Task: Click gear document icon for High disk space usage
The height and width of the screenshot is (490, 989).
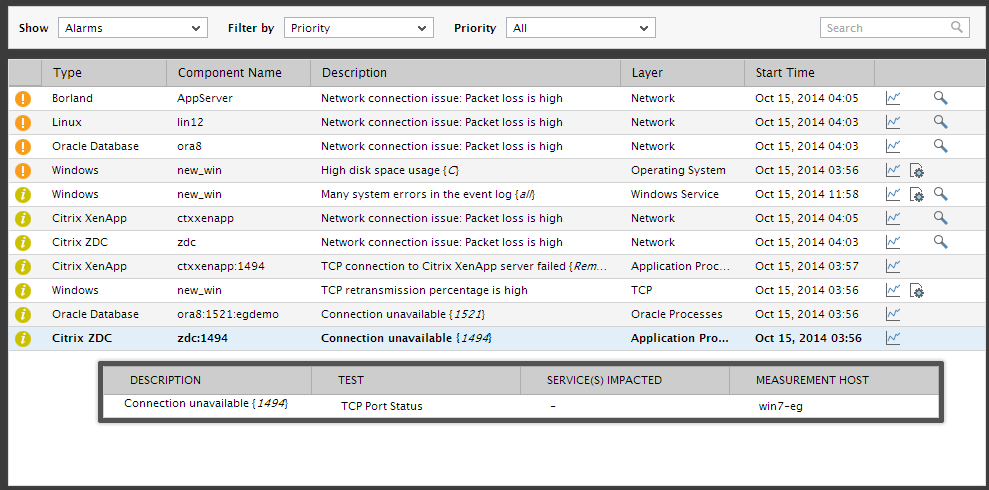Action: pos(916,171)
